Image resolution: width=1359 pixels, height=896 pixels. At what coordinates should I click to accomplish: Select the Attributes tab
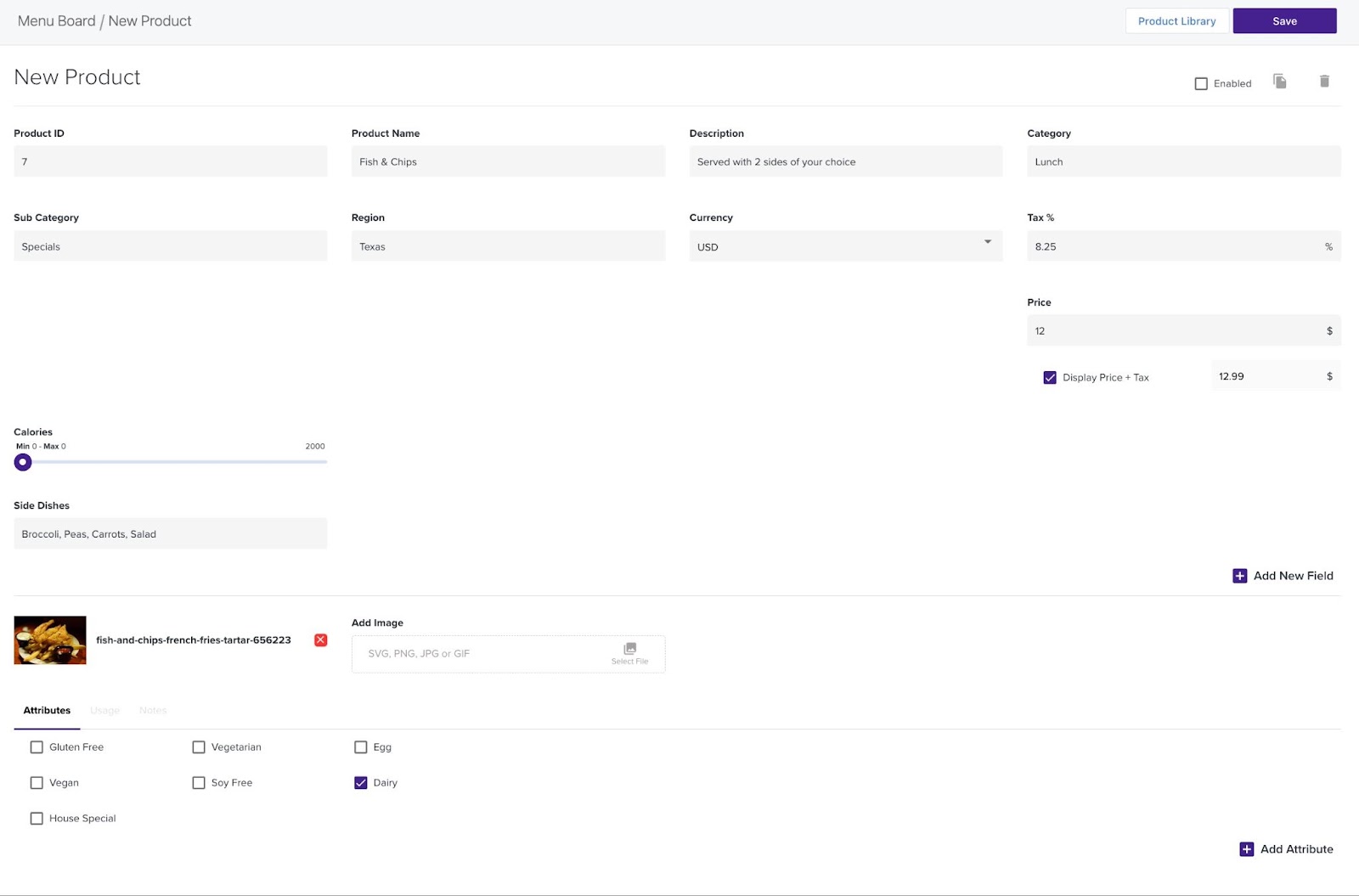click(47, 710)
